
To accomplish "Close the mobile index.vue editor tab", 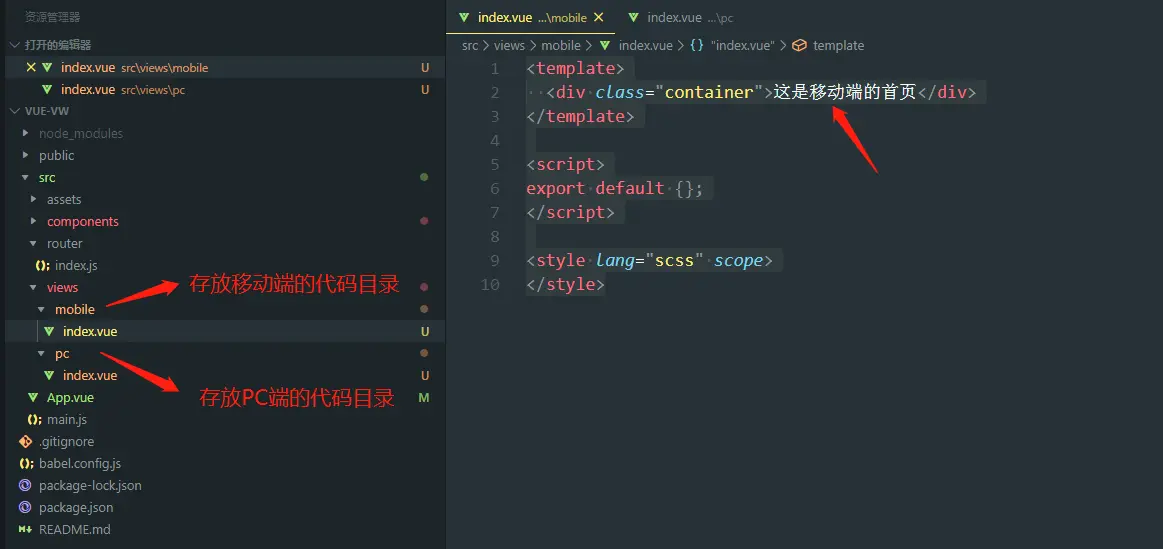I will [599, 17].
